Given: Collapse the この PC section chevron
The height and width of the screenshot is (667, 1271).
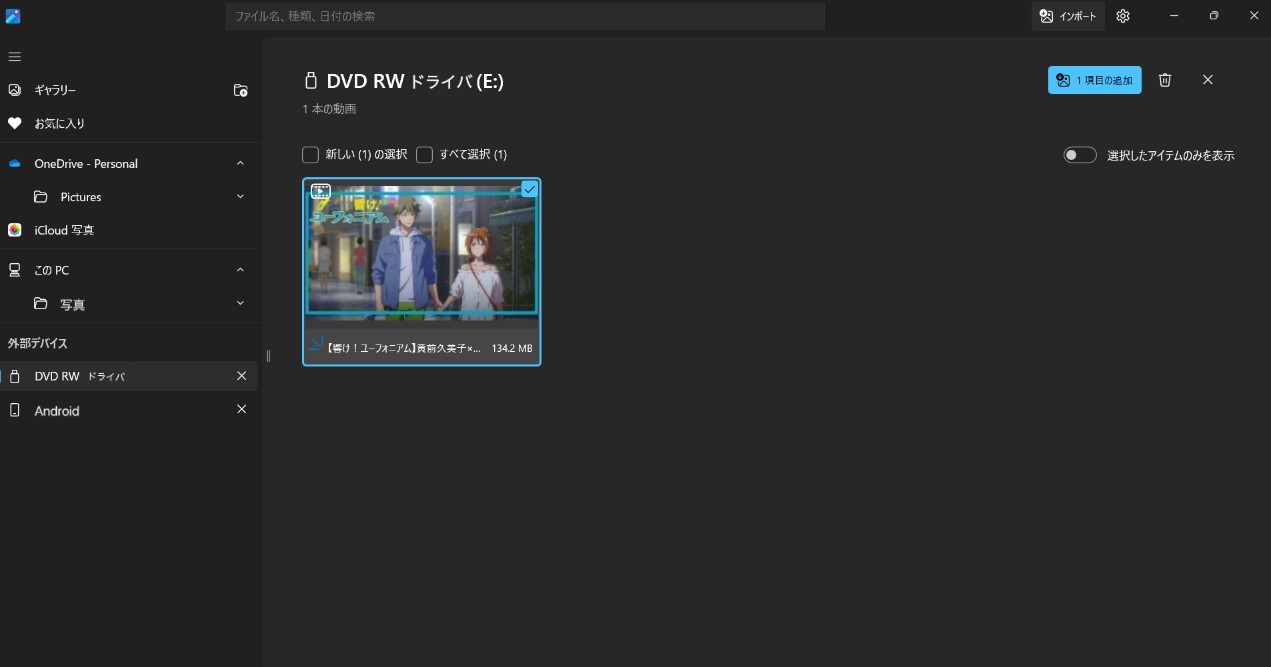Looking at the screenshot, I should click(240, 270).
